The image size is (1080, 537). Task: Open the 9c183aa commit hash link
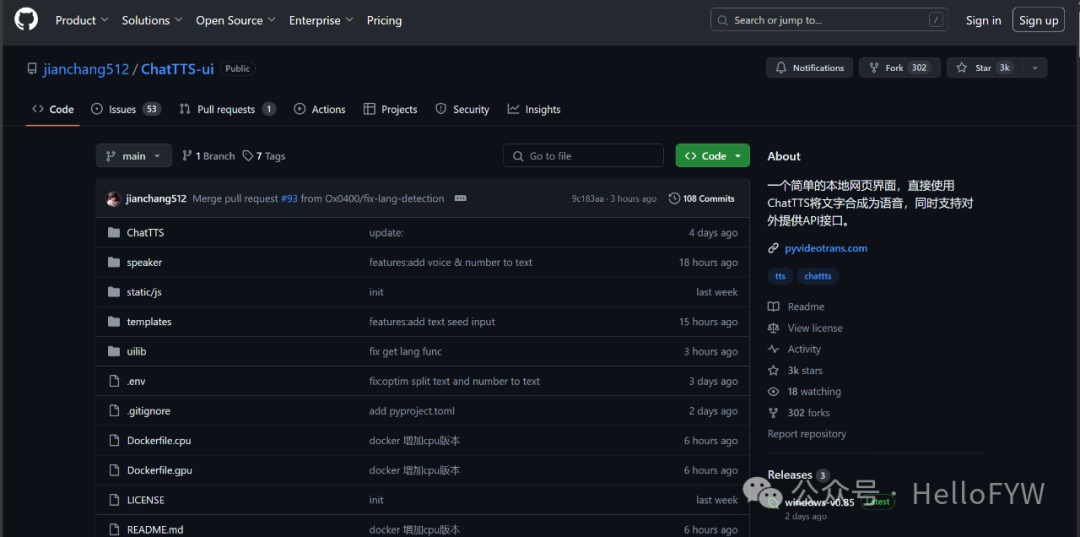tap(588, 199)
